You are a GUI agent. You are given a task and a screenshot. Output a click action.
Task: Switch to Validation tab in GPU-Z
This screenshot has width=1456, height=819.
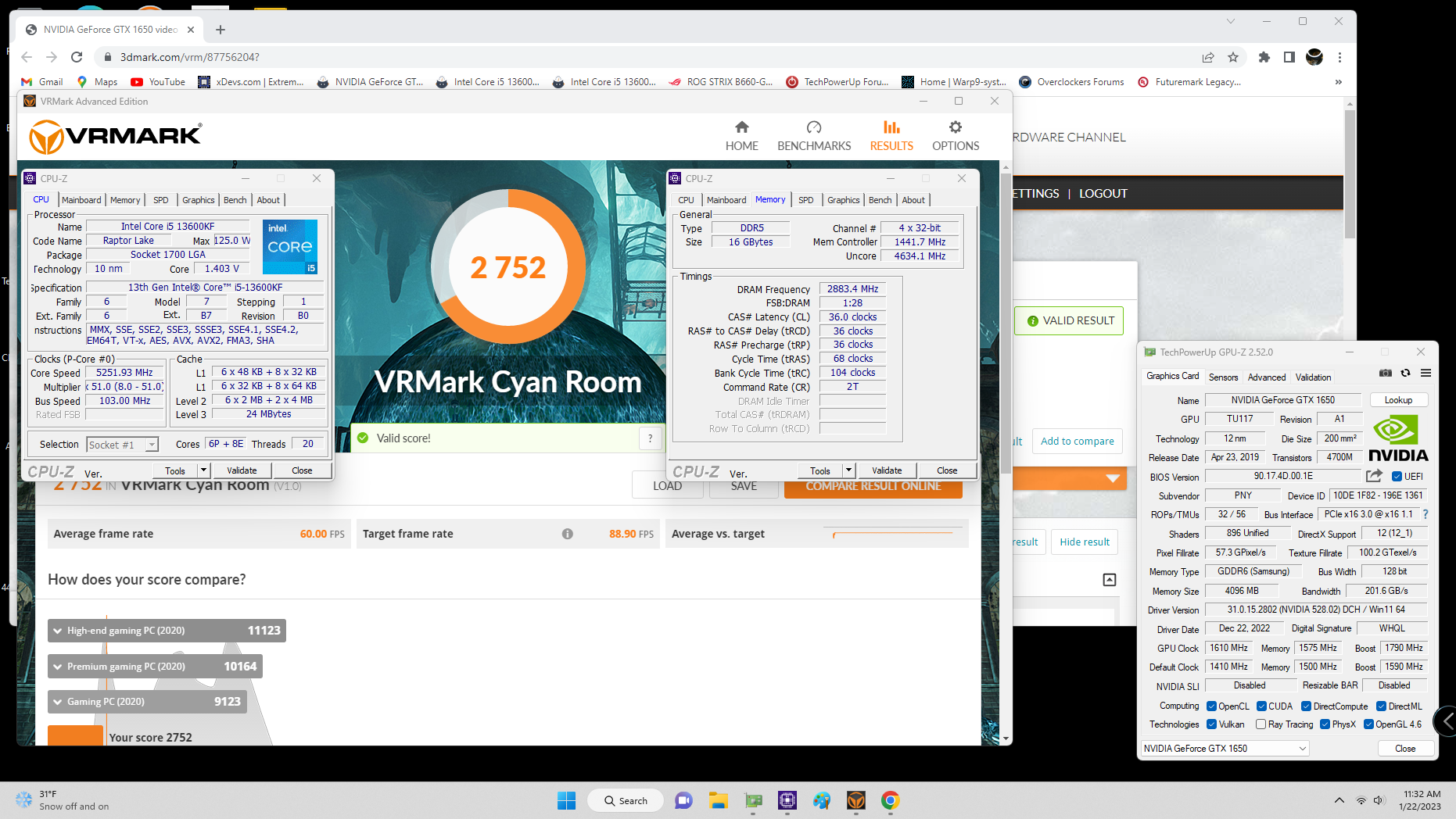pyautogui.click(x=1313, y=377)
